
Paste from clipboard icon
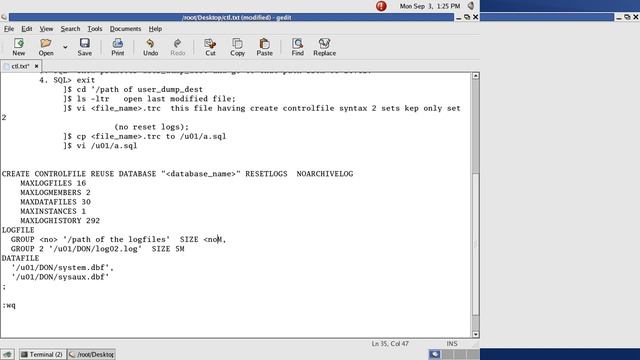point(264,47)
